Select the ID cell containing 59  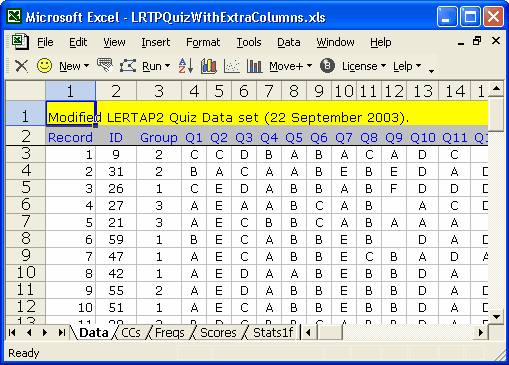[116, 239]
